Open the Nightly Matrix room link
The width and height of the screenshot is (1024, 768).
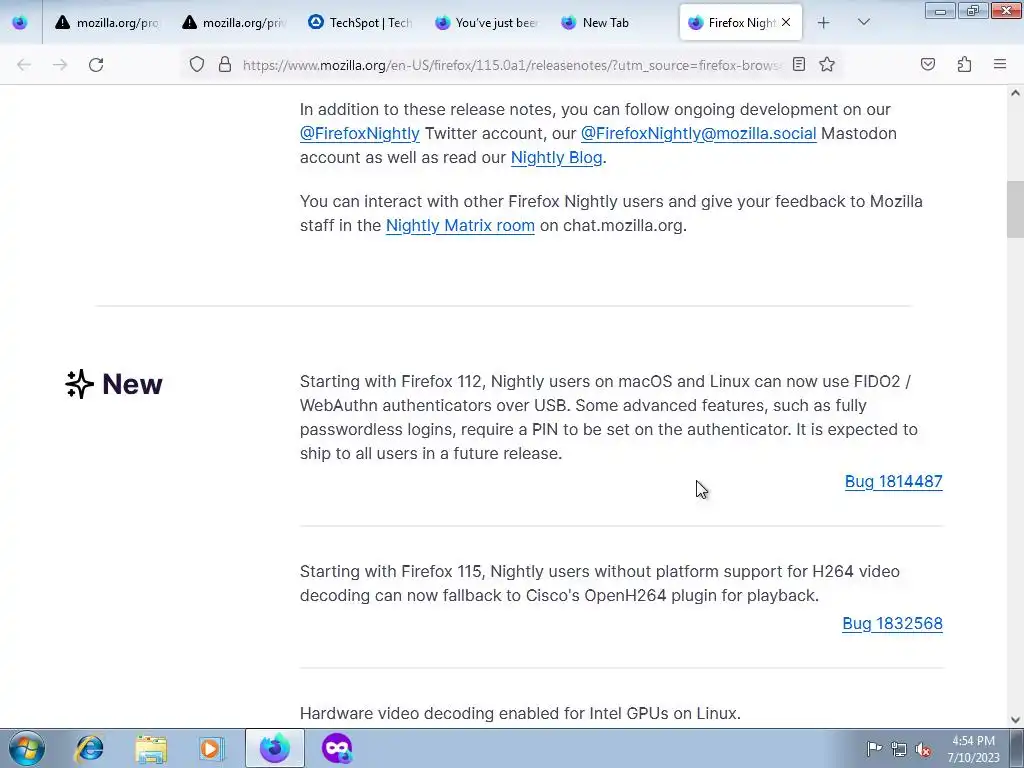(x=460, y=225)
